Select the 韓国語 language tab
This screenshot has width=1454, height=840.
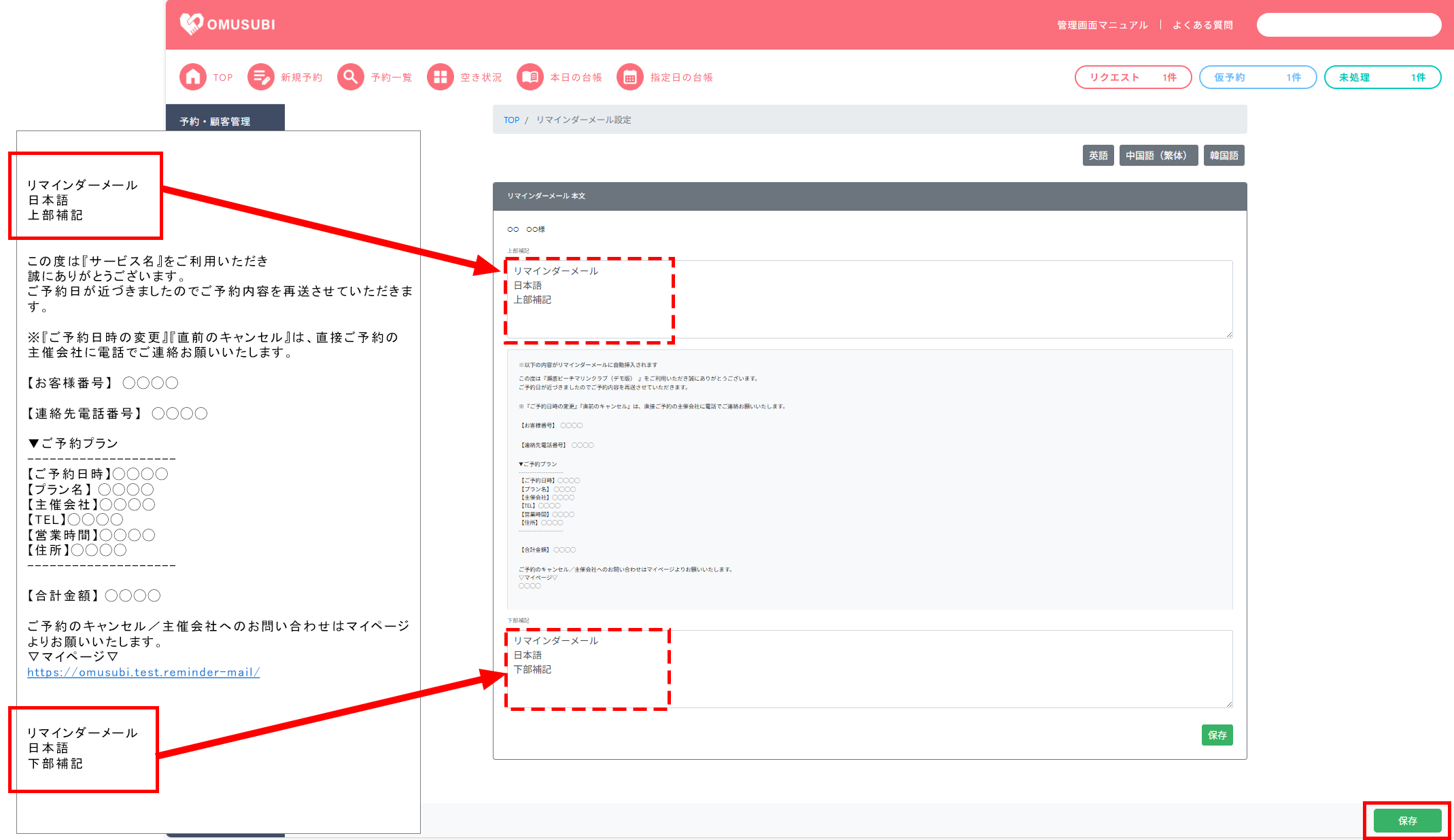tap(1224, 156)
